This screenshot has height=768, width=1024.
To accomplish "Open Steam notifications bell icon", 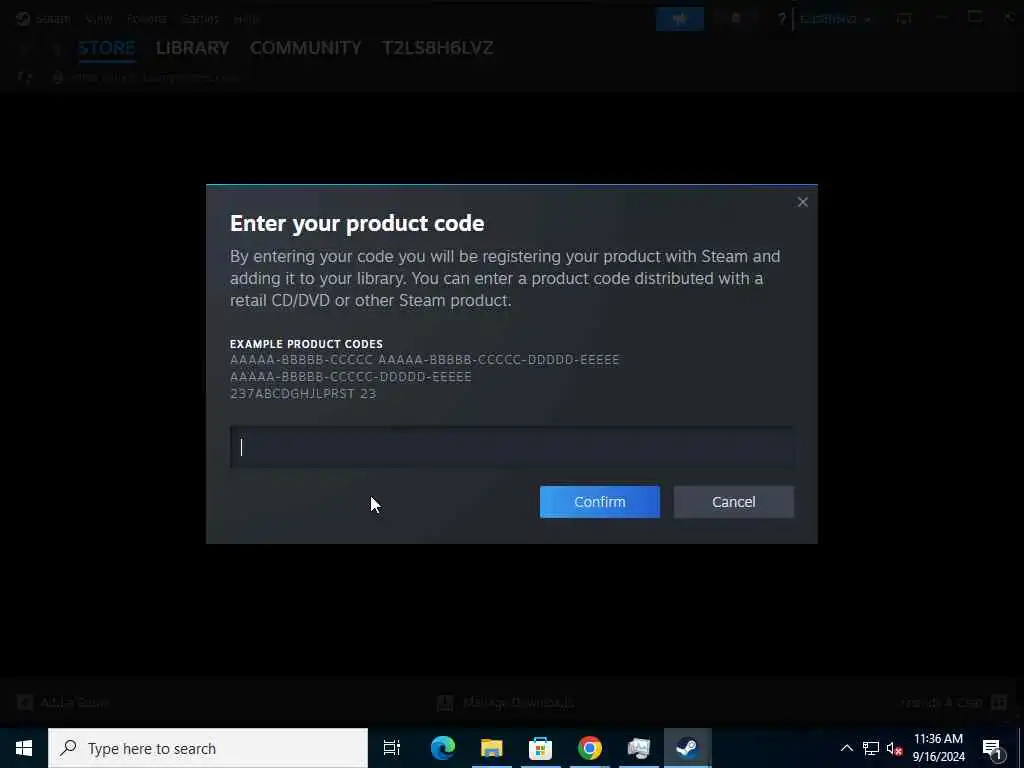I will click(735, 19).
